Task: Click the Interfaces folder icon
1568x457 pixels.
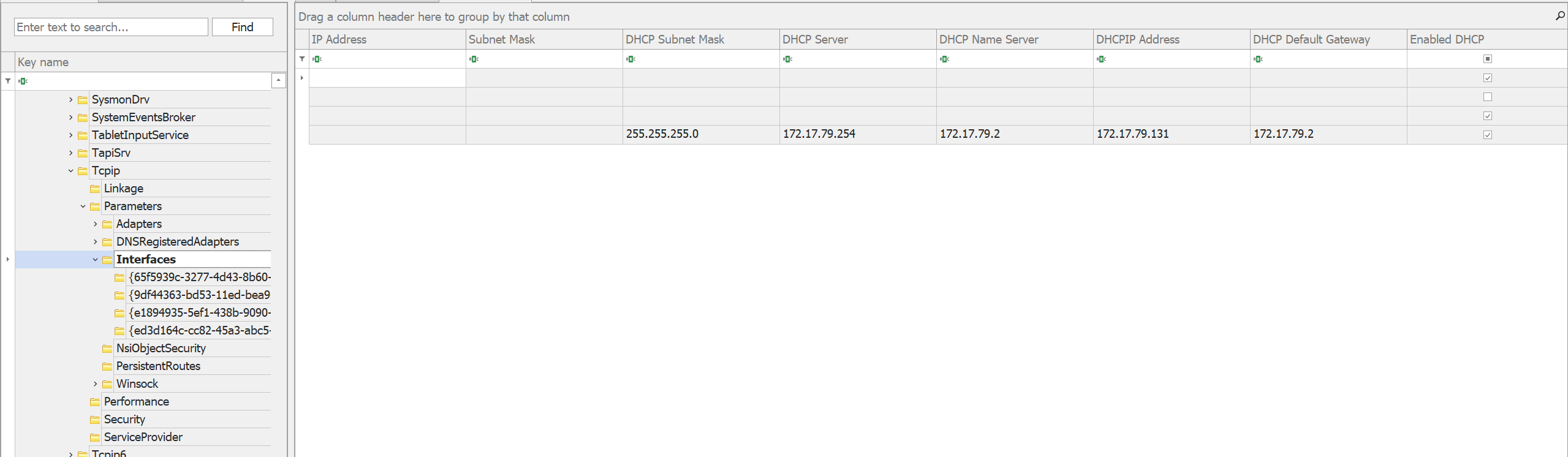Action: (107, 260)
